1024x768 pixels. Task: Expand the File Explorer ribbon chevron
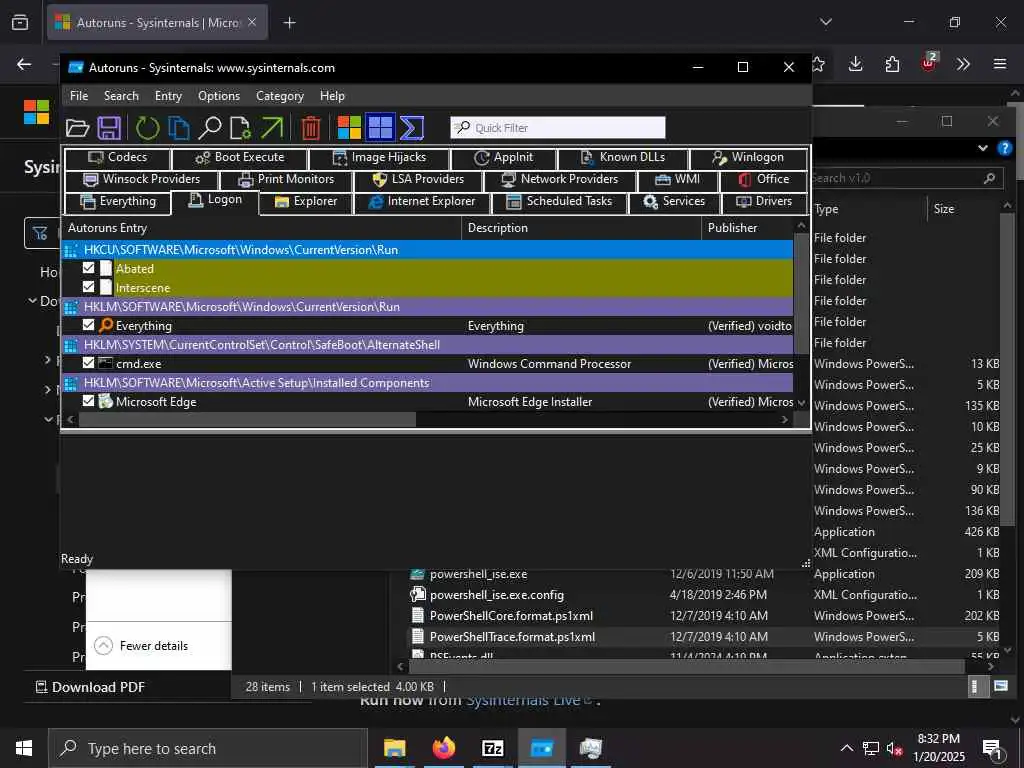coord(982,148)
